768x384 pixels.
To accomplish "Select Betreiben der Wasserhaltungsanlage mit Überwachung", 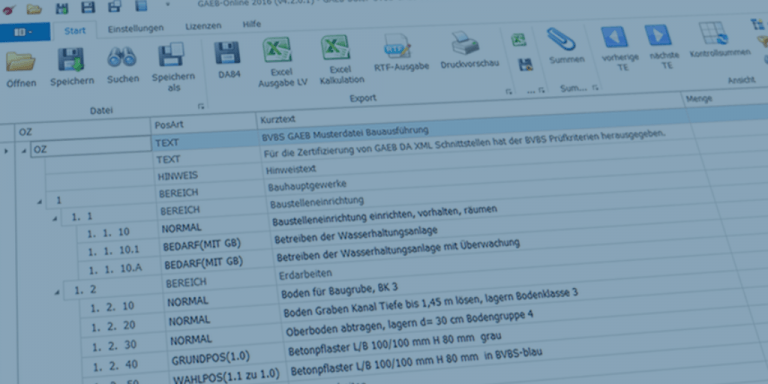I will (x=398, y=251).
